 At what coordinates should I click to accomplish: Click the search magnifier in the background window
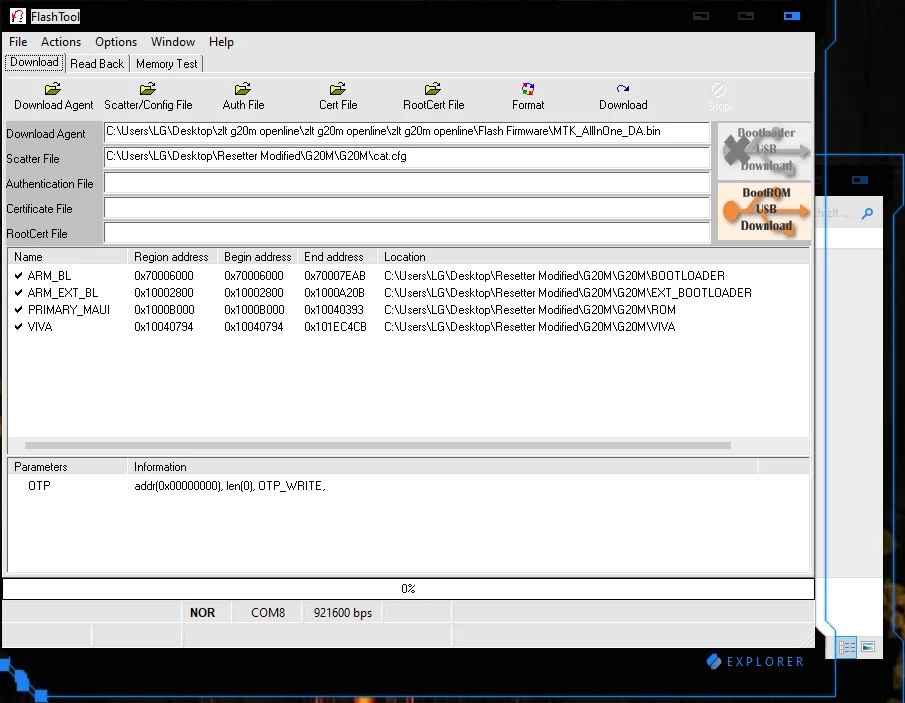pyautogui.click(x=867, y=214)
